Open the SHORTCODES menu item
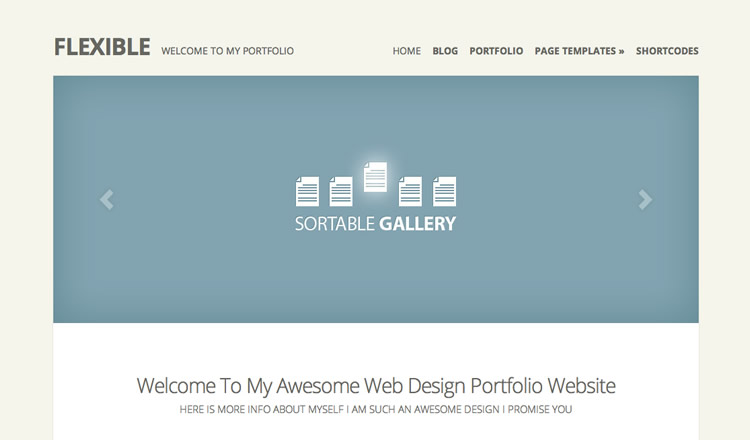This screenshot has height=440, width=750. [x=667, y=51]
